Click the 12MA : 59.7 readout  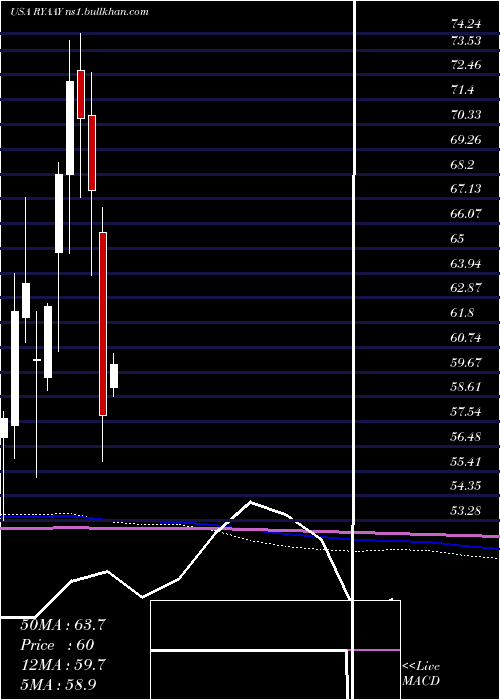(63, 664)
